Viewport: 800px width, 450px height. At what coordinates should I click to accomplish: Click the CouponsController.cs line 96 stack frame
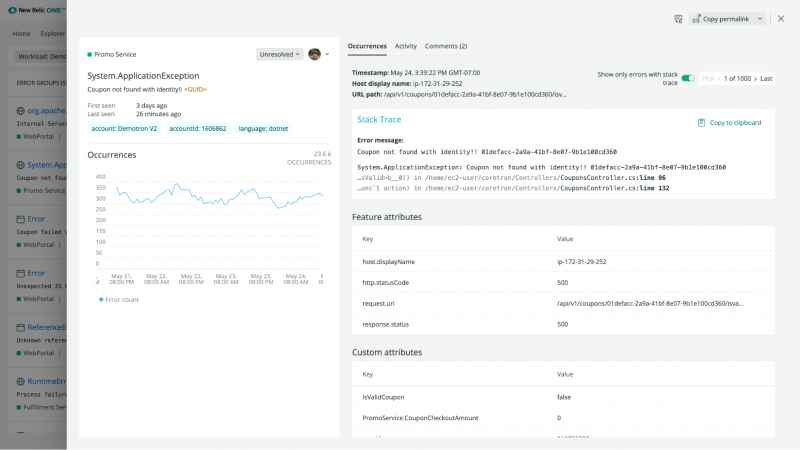click(x=511, y=178)
